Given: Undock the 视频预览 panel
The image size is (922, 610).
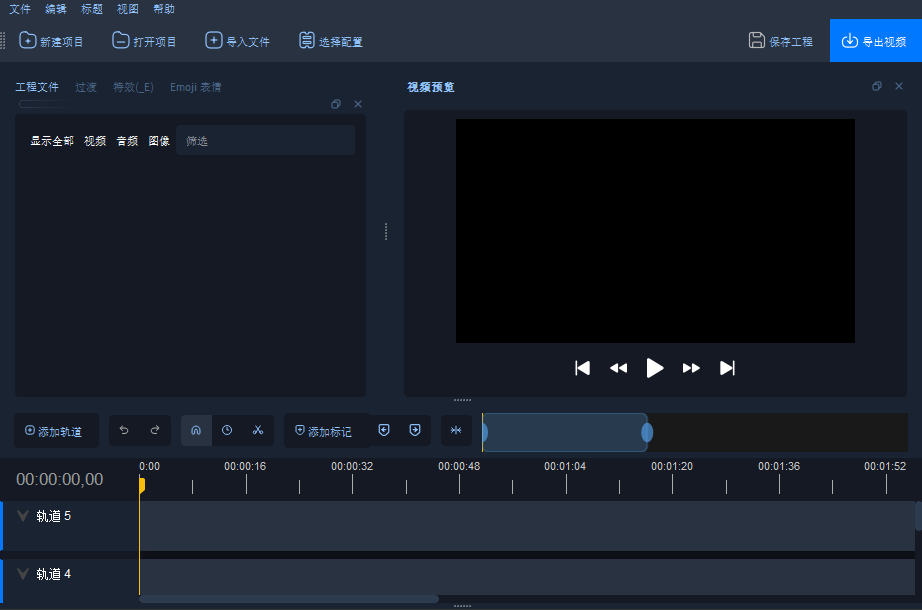Looking at the screenshot, I should click(x=877, y=86).
